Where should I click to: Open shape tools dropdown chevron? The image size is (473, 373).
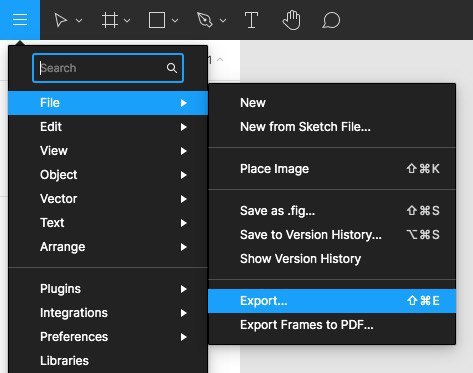(x=175, y=21)
